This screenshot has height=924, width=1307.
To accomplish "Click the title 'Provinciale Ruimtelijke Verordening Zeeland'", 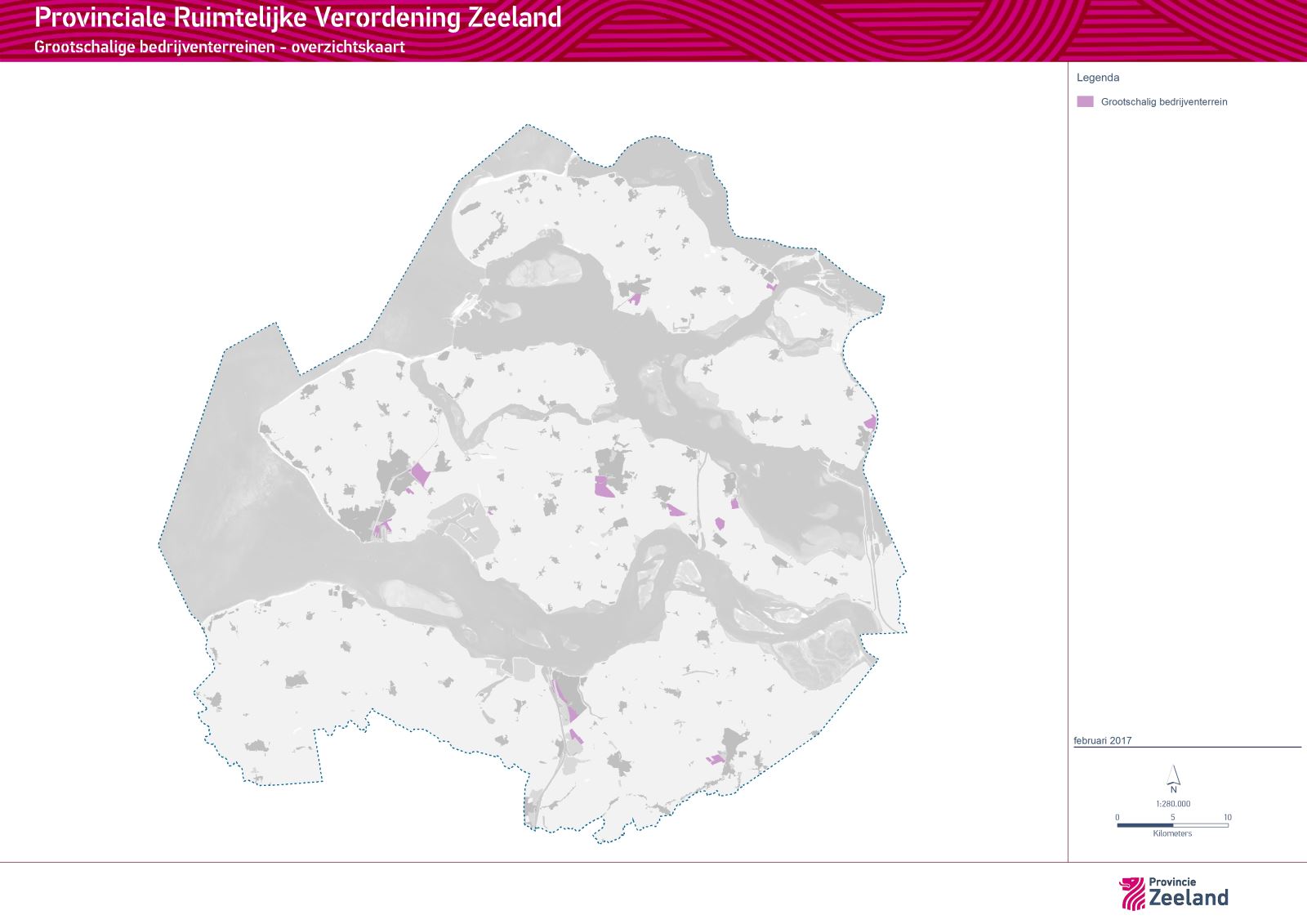I will pyautogui.click(x=298, y=17).
